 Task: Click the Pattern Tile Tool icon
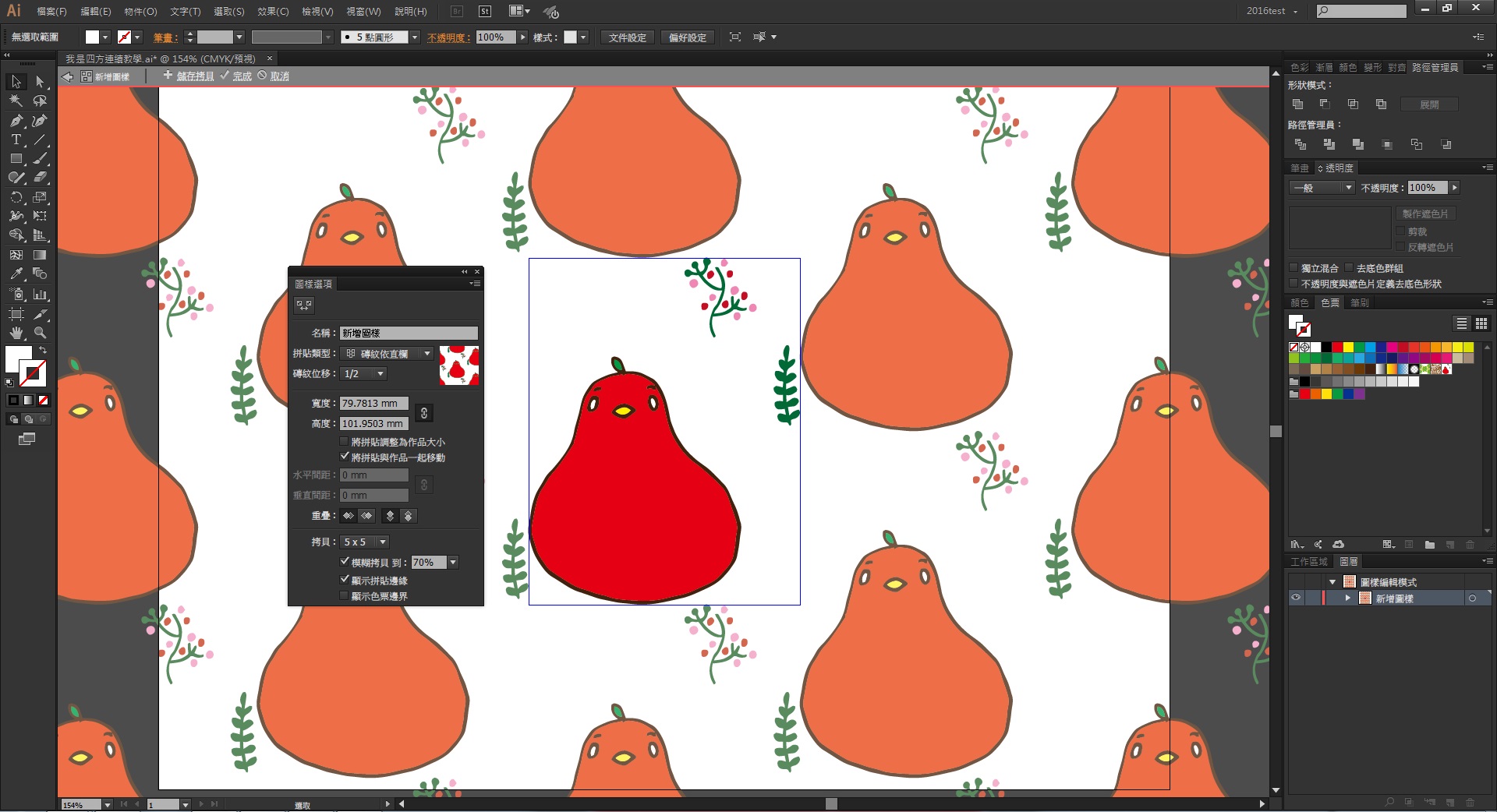pyautogui.click(x=303, y=305)
